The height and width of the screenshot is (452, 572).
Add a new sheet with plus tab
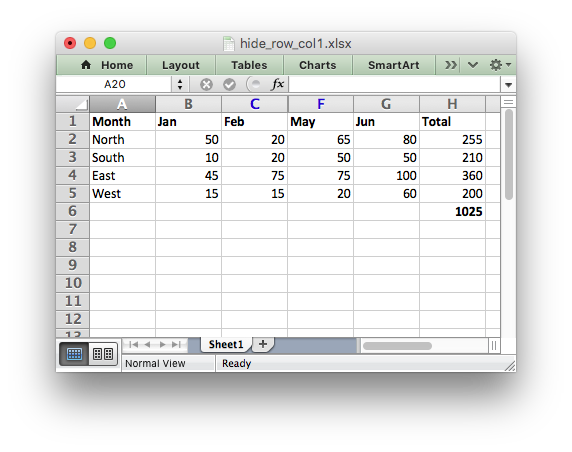[263, 344]
